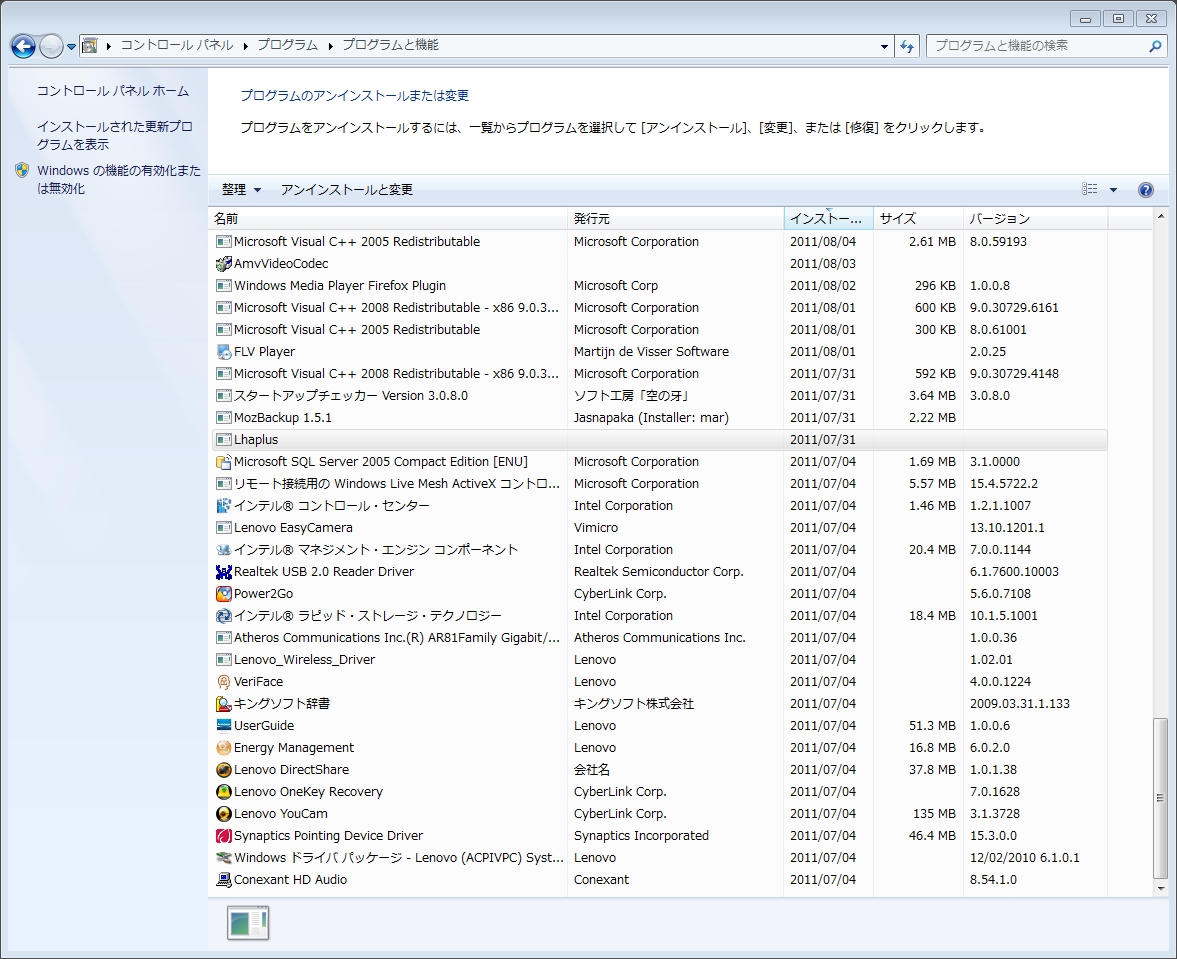
Task: Click the FLV Player program icon
Action: tap(224, 352)
